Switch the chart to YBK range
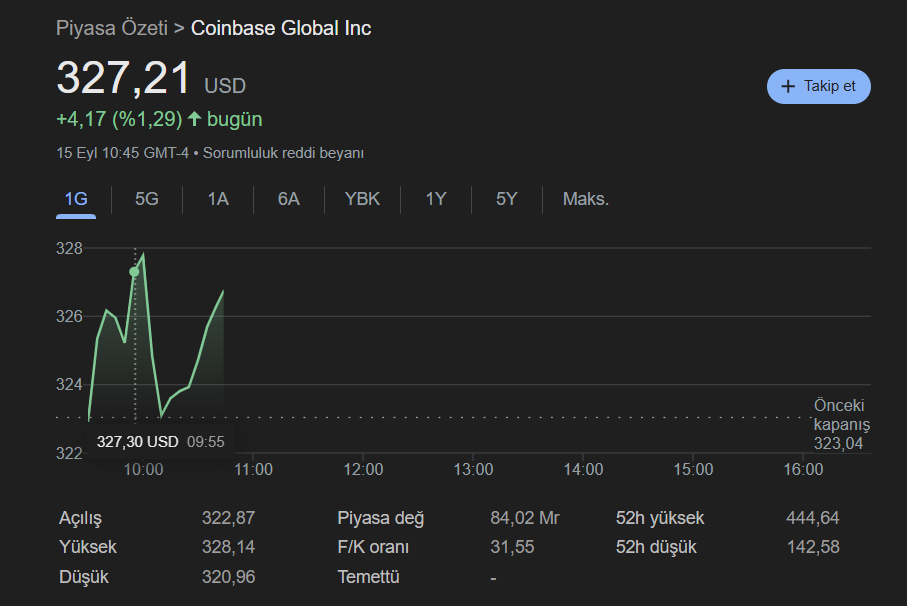The height and width of the screenshot is (606, 907). (362, 199)
